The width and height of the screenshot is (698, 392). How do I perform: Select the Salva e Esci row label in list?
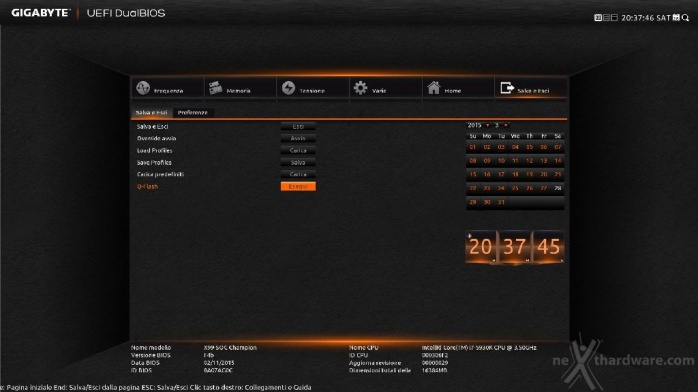(x=152, y=126)
